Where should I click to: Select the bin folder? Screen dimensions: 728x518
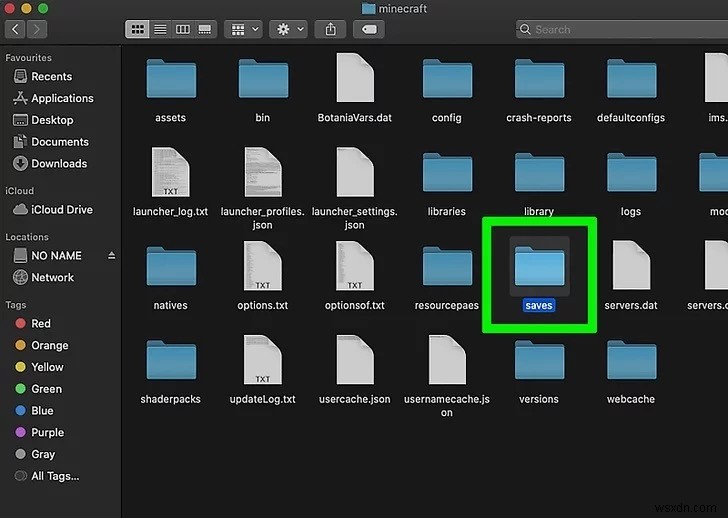(263, 79)
